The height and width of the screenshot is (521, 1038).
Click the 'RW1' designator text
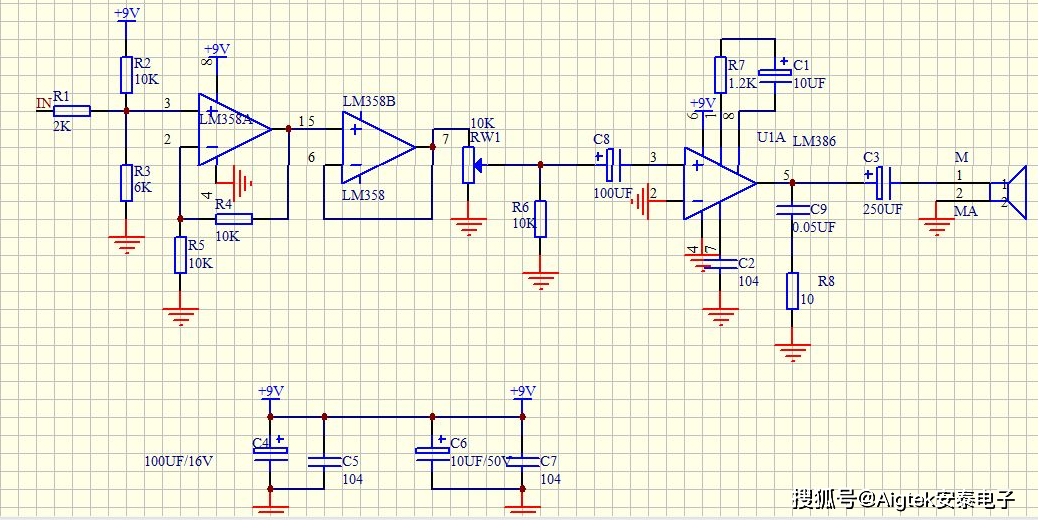point(483,137)
